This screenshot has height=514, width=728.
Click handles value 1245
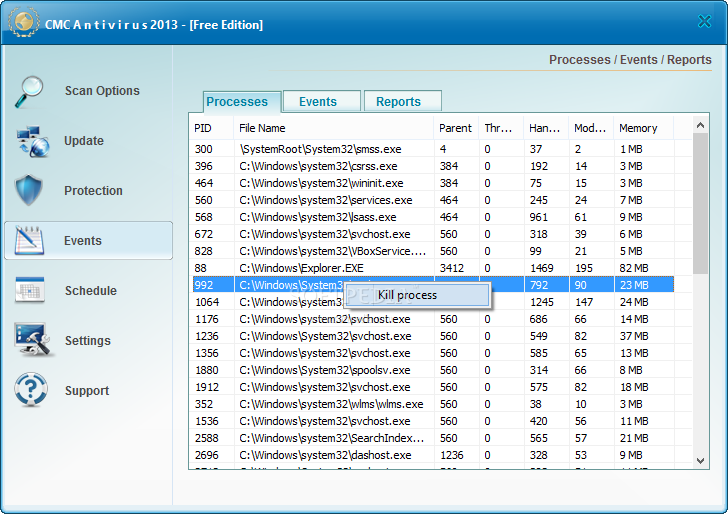click(x=541, y=302)
